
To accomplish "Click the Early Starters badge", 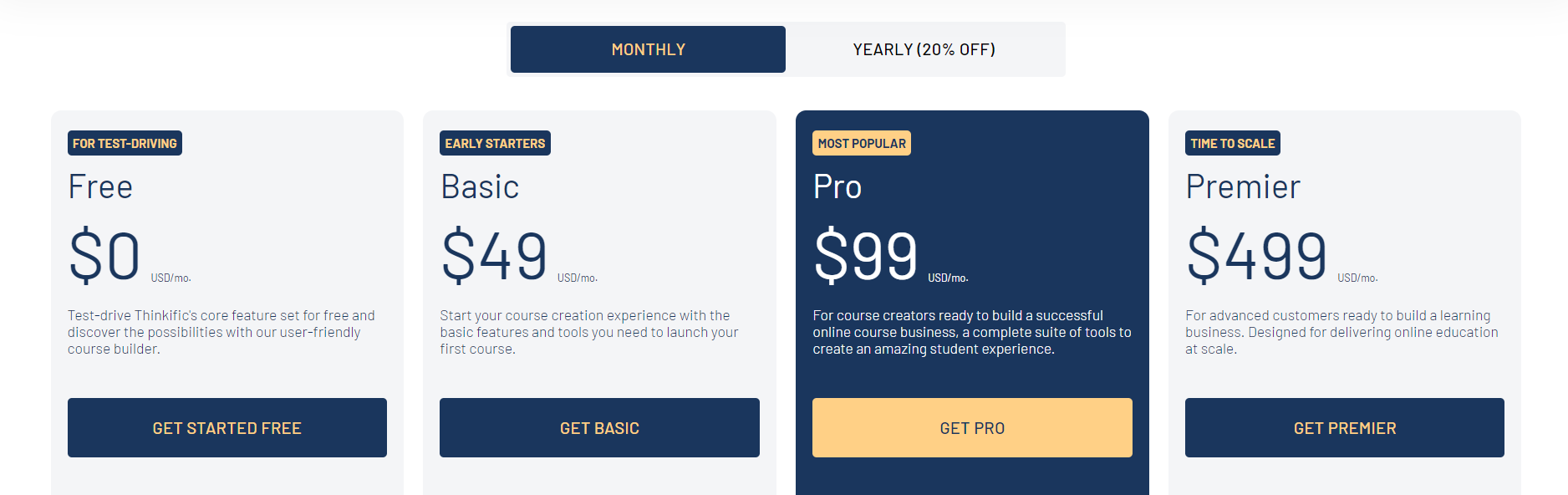I will click(495, 143).
